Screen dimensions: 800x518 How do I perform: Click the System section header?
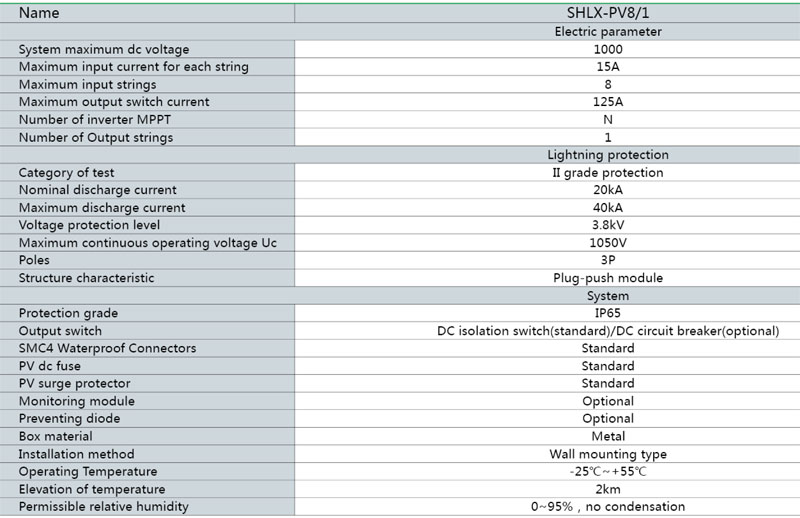point(607,296)
